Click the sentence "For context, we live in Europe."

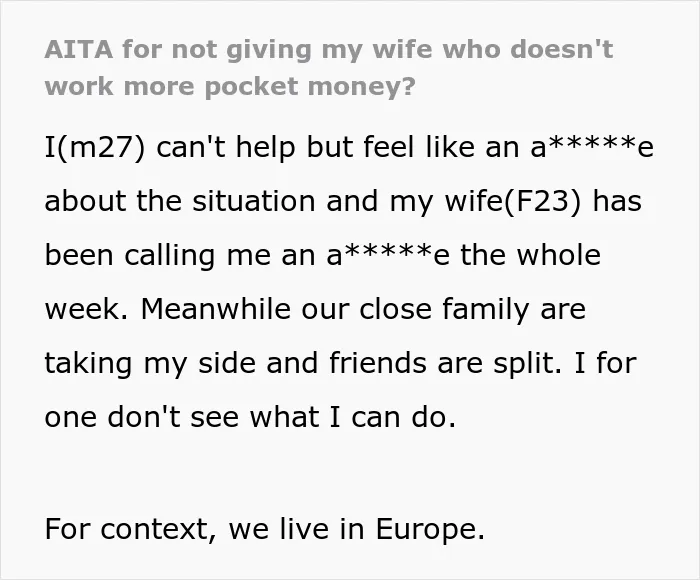(x=265, y=529)
